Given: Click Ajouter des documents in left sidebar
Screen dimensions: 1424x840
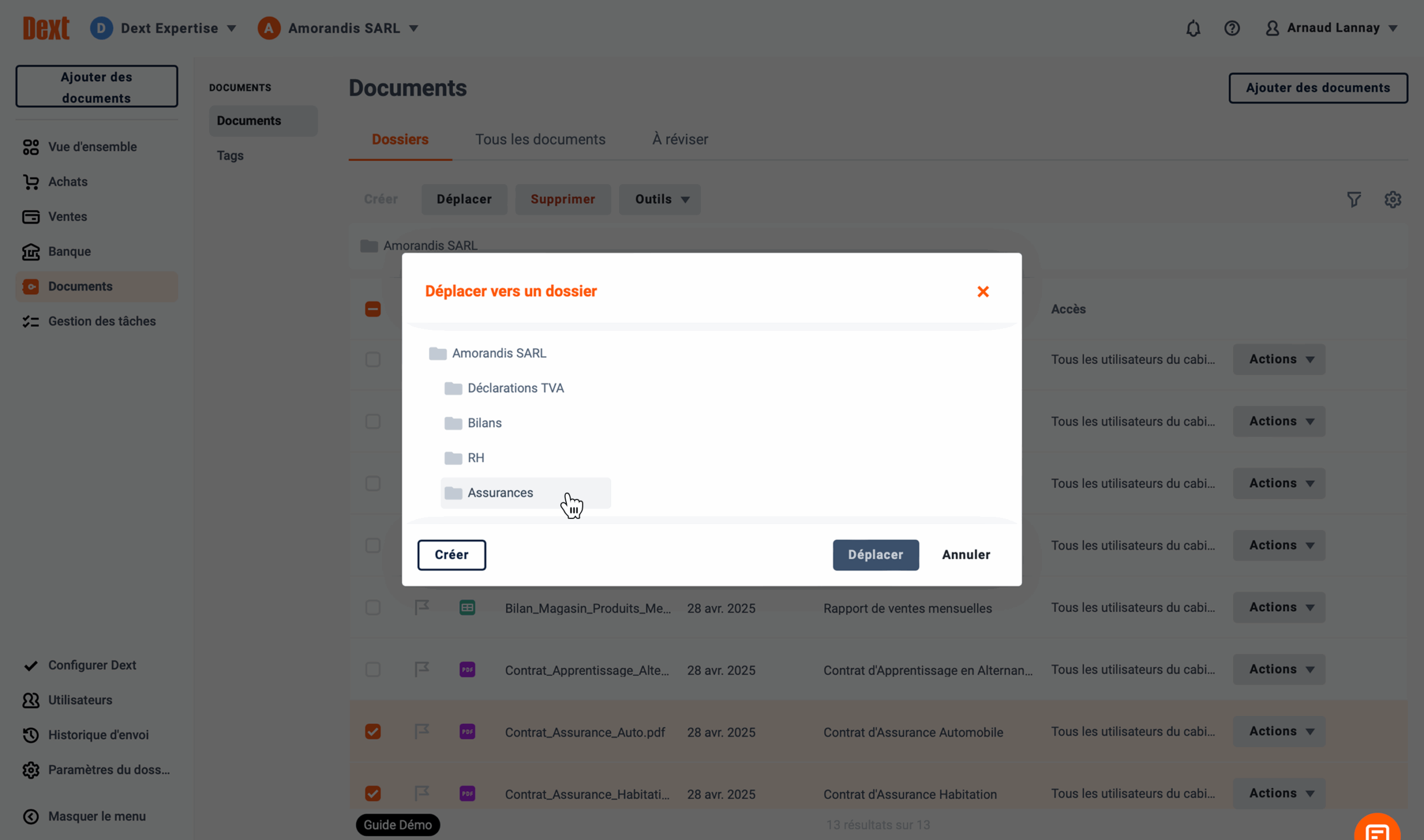Looking at the screenshot, I should point(97,87).
